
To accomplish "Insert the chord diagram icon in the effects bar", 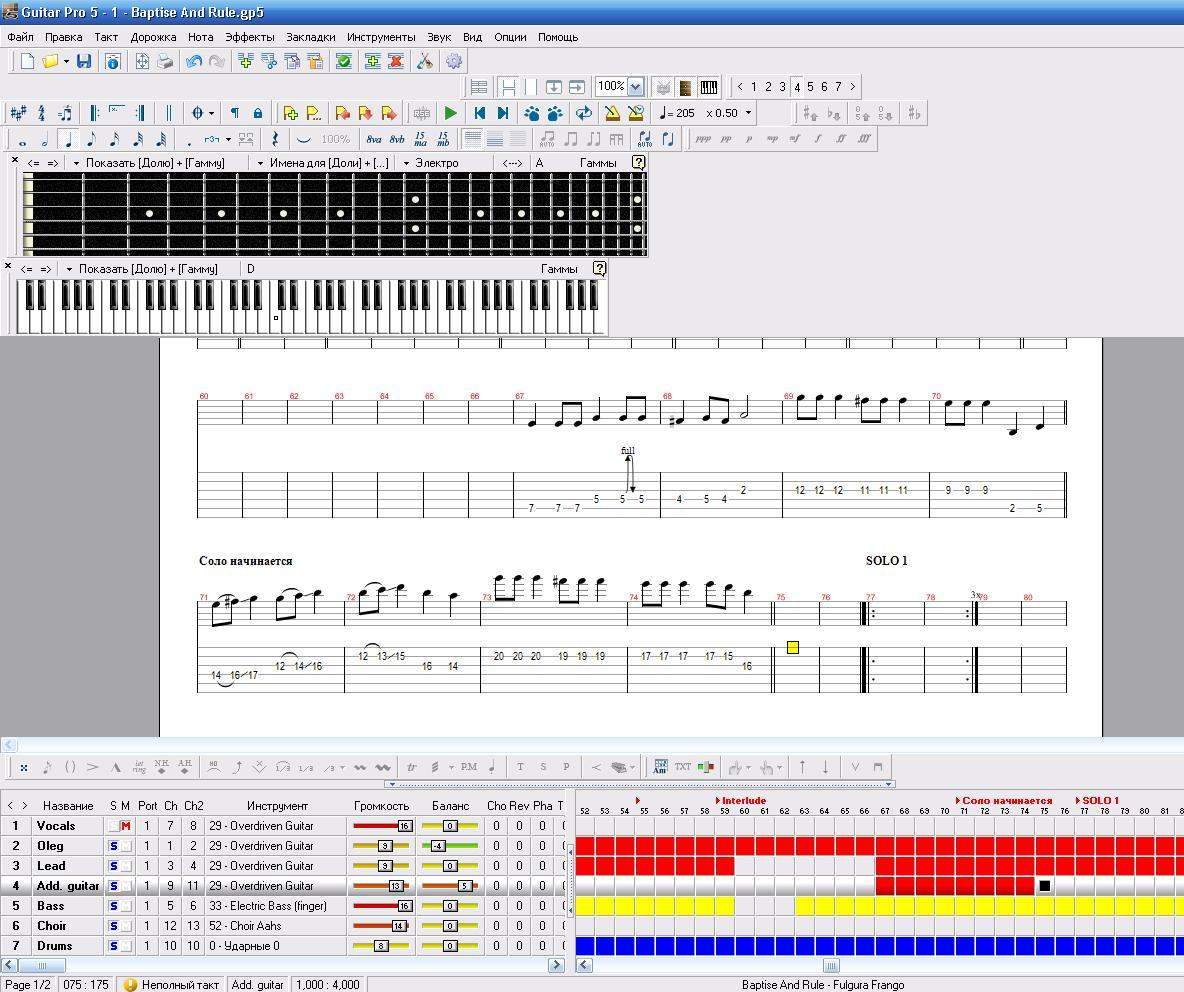I will [x=660, y=767].
